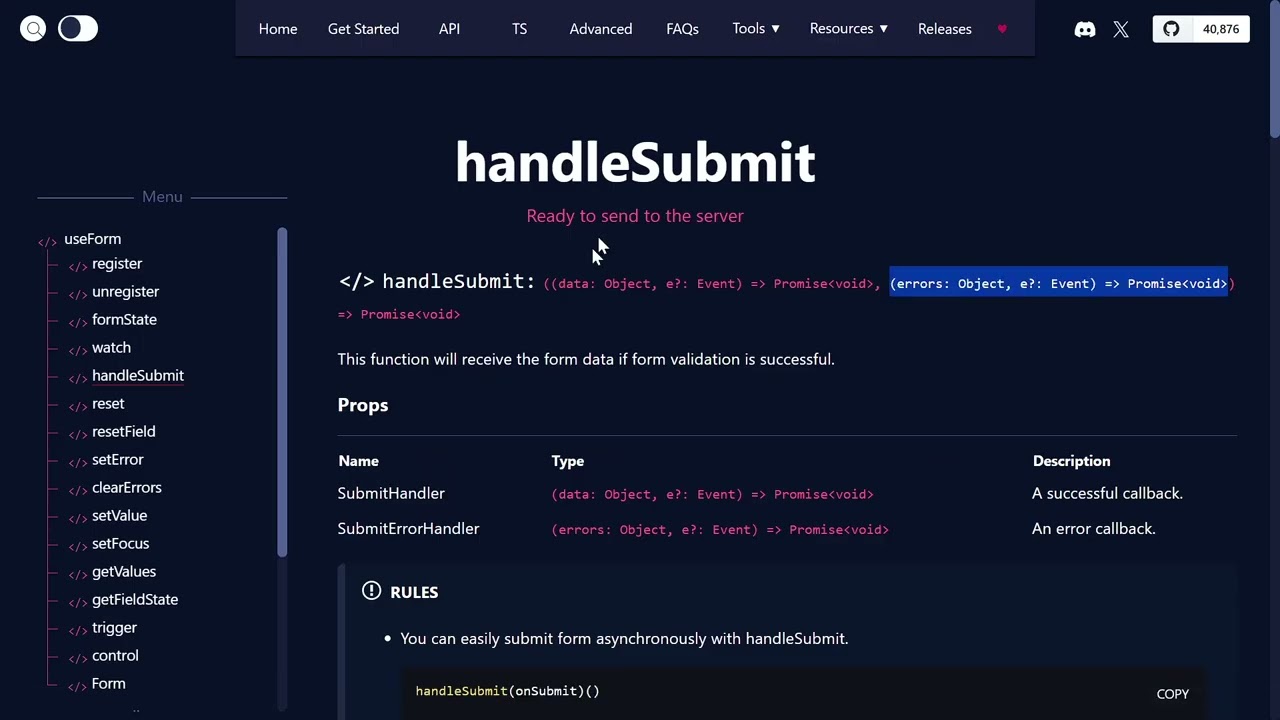Expand the Tools dropdown menu

(756, 29)
